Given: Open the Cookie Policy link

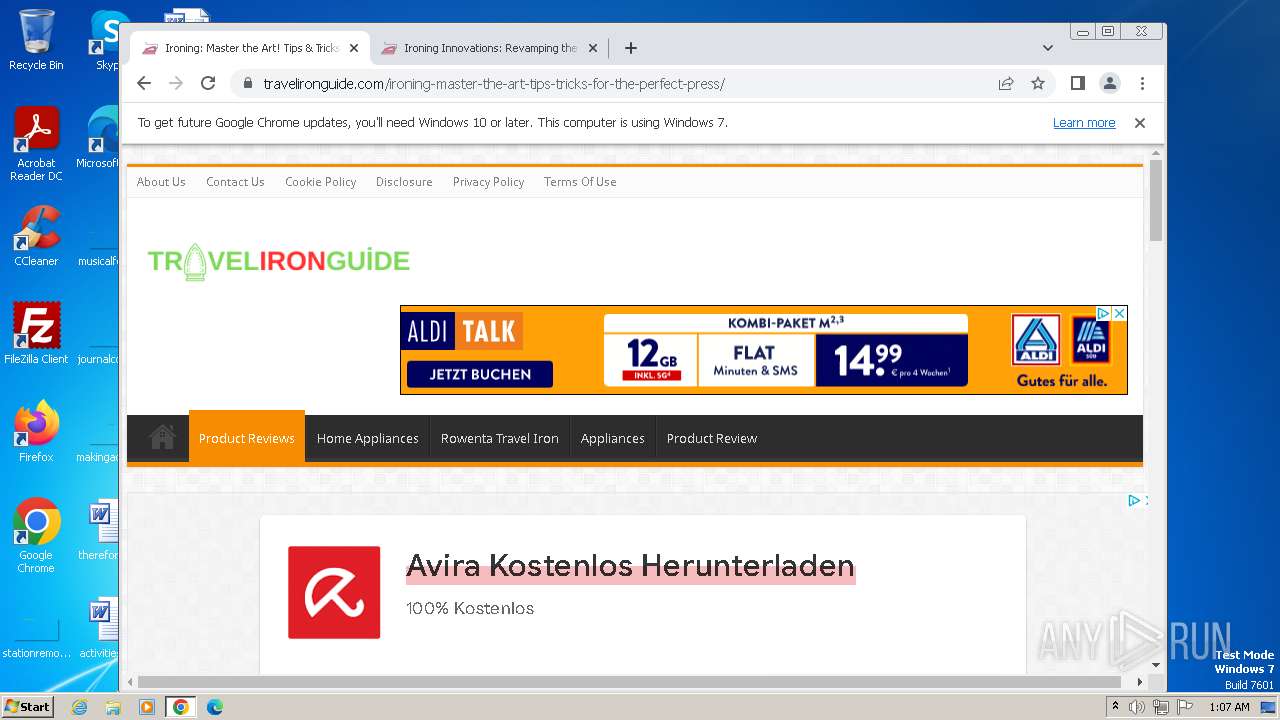Looking at the screenshot, I should pyautogui.click(x=320, y=182).
